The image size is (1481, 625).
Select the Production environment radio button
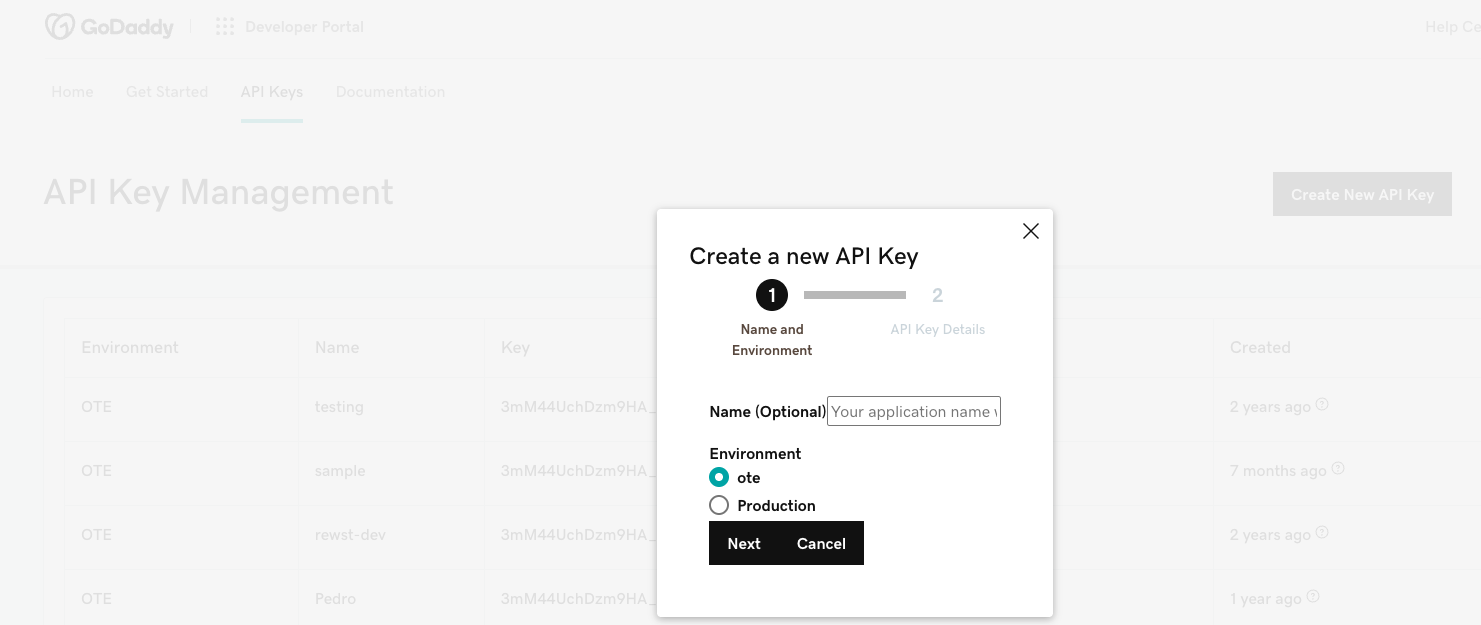click(x=719, y=506)
